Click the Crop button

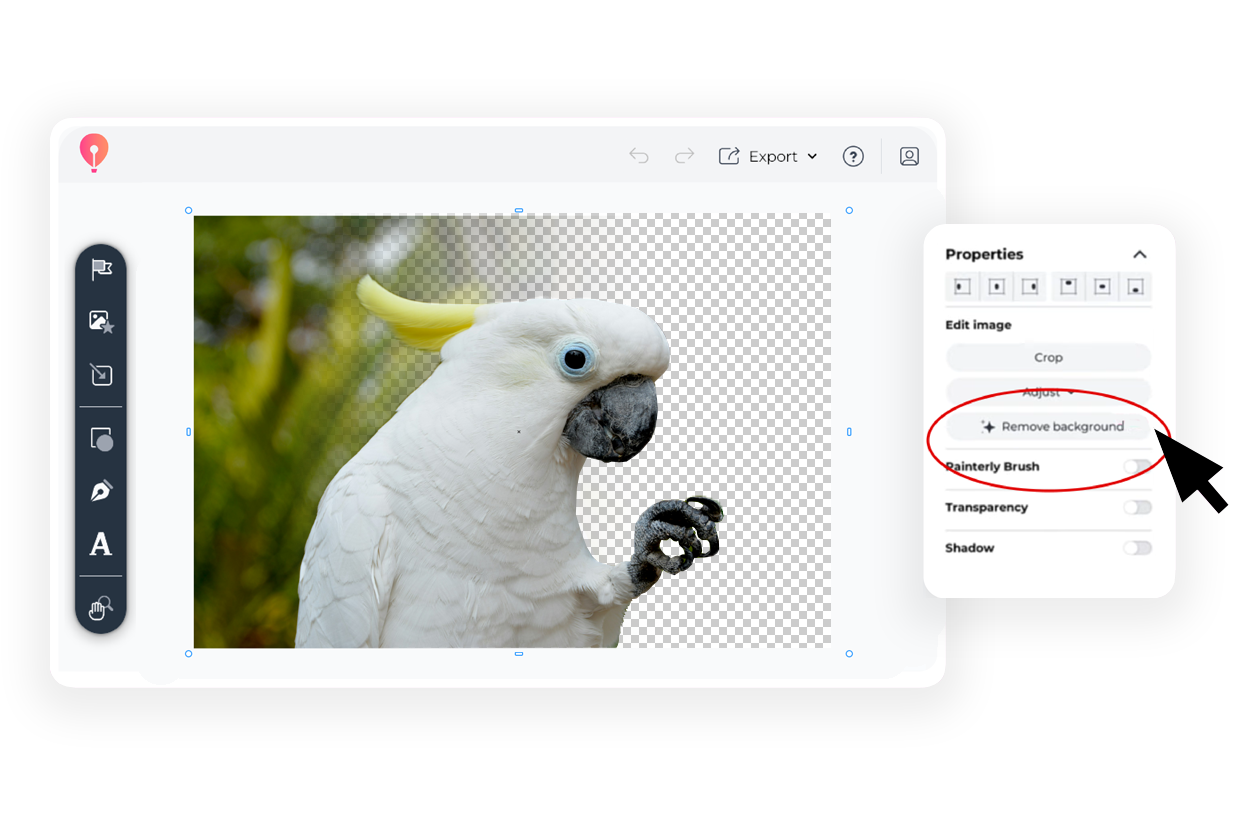tap(1048, 357)
